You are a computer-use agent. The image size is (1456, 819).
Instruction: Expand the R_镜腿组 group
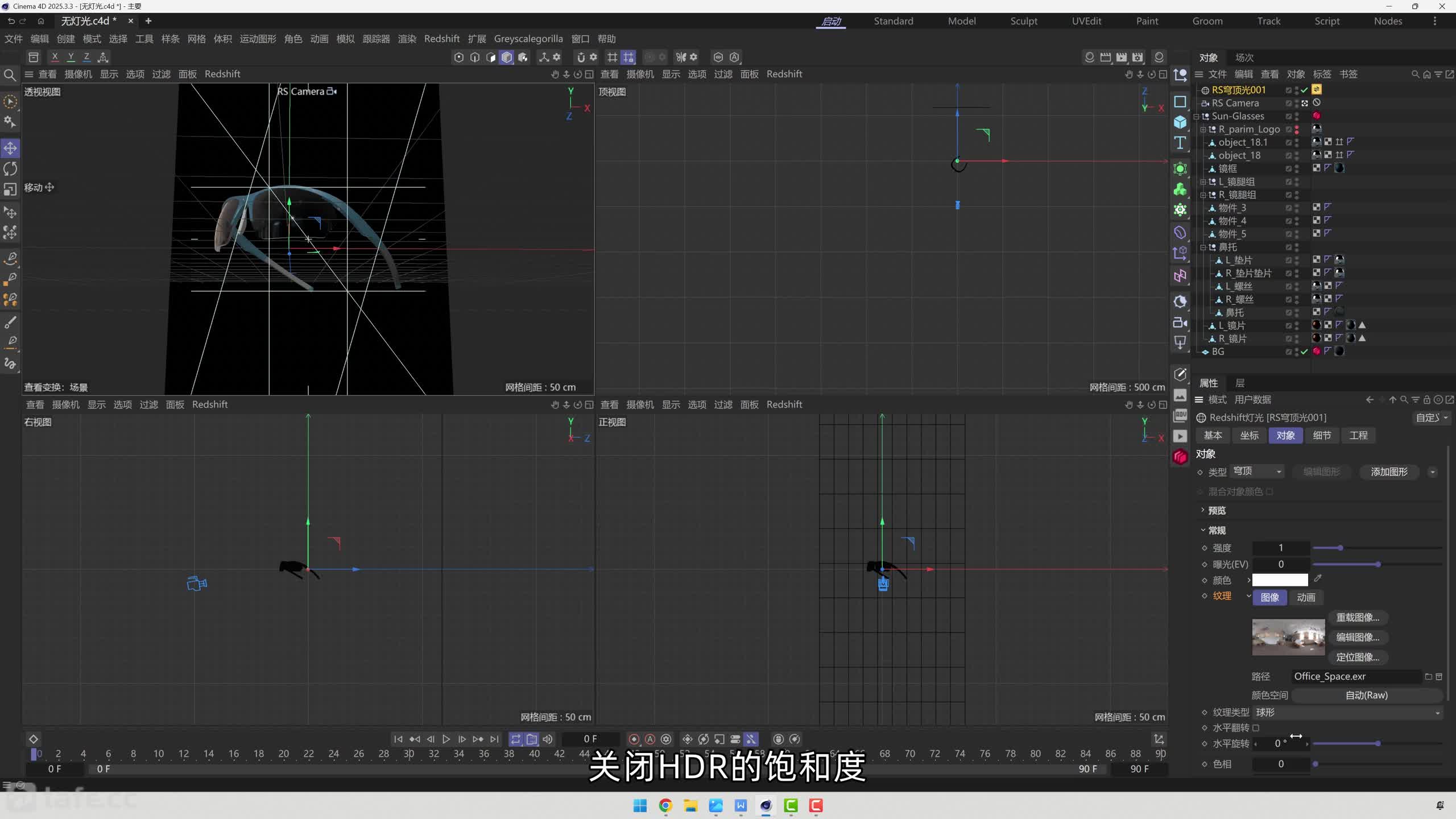pyautogui.click(x=1203, y=195)
